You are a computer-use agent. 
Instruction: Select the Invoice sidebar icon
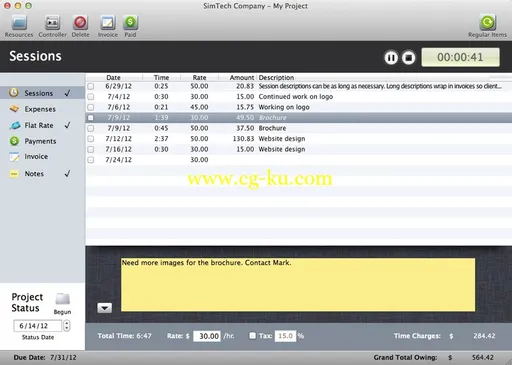point(14,157)
